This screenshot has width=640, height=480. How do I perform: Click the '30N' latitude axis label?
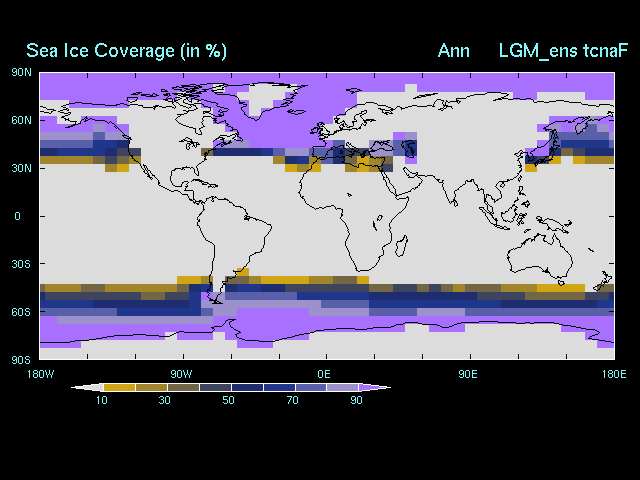21,168
